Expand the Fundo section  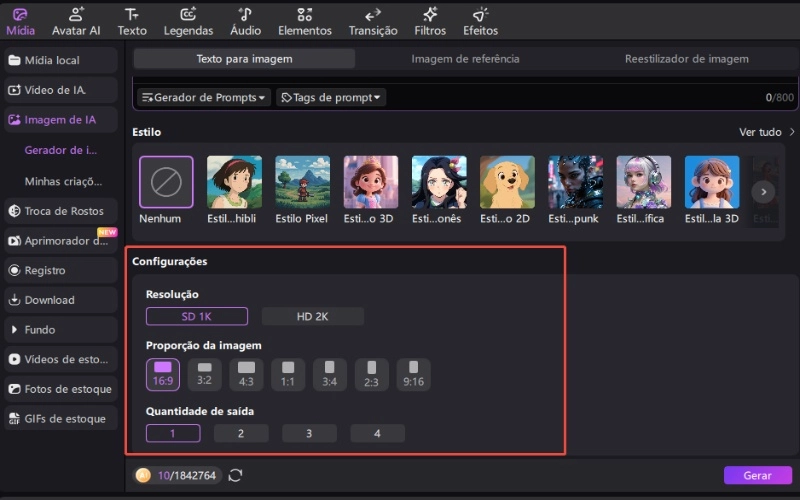tap(61, 330)
